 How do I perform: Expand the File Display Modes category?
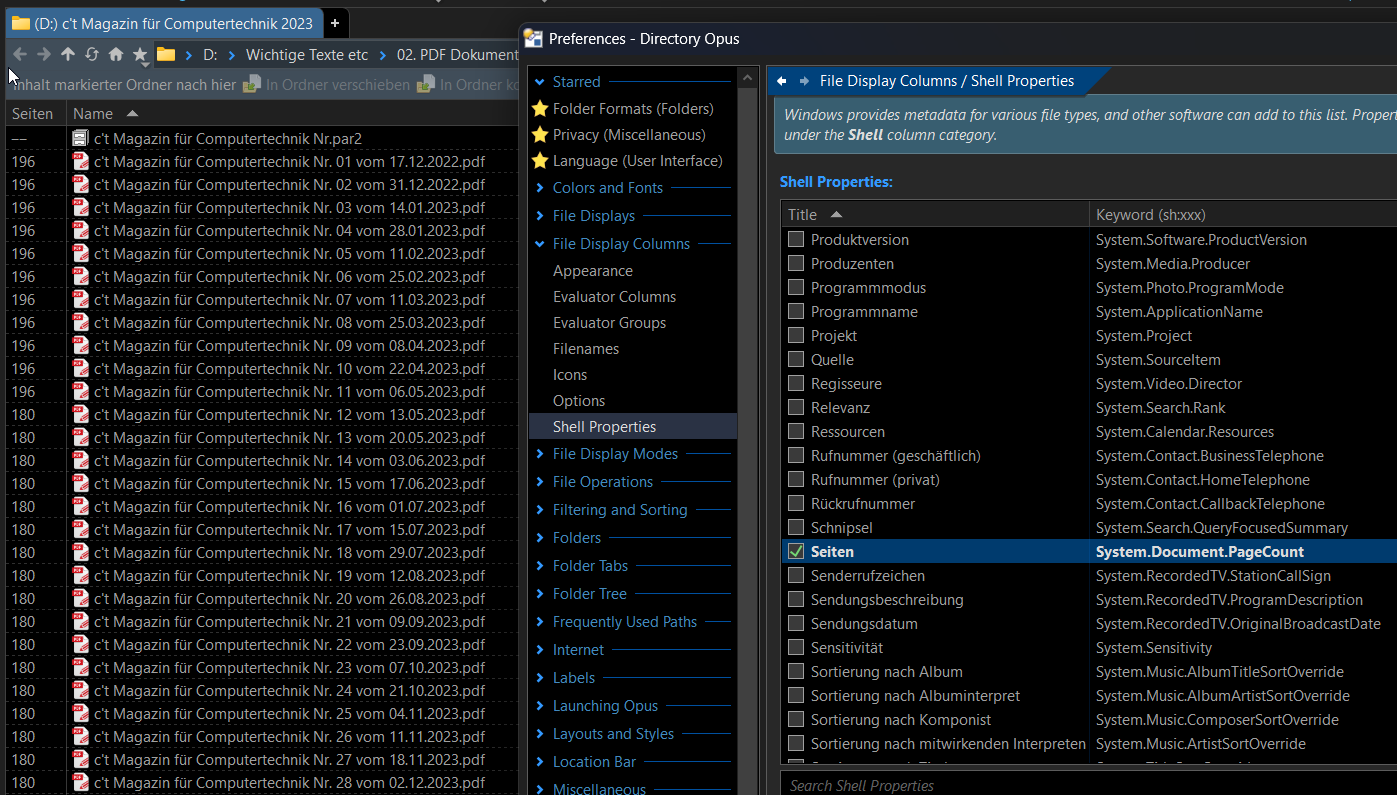[540, 454]
